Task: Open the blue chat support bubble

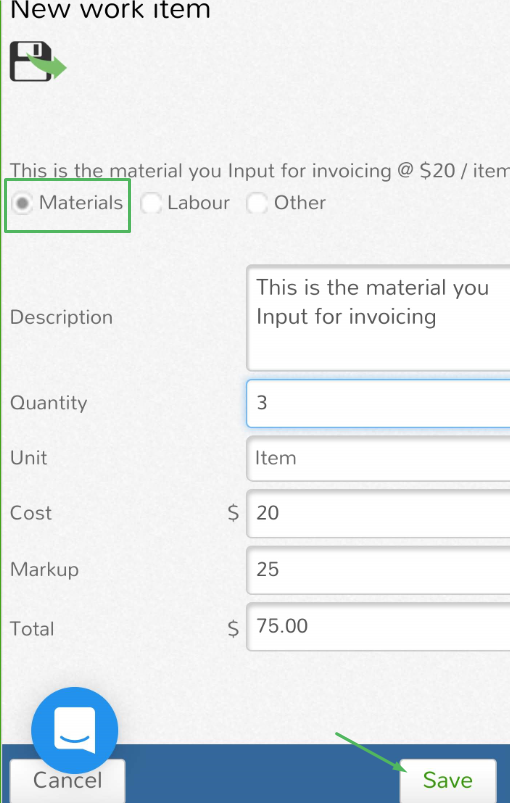Action: (75, 730)
